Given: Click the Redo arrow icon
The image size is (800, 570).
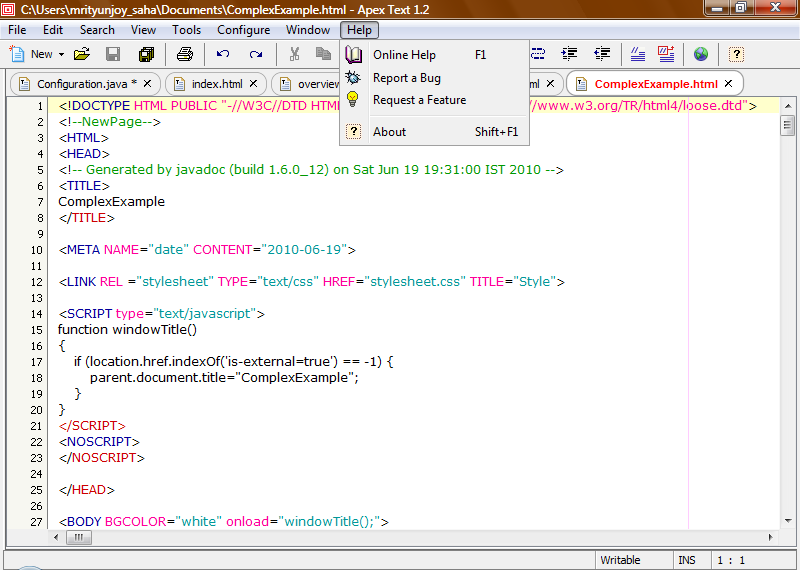Looking at the screenshot, I should coord(256,54).
